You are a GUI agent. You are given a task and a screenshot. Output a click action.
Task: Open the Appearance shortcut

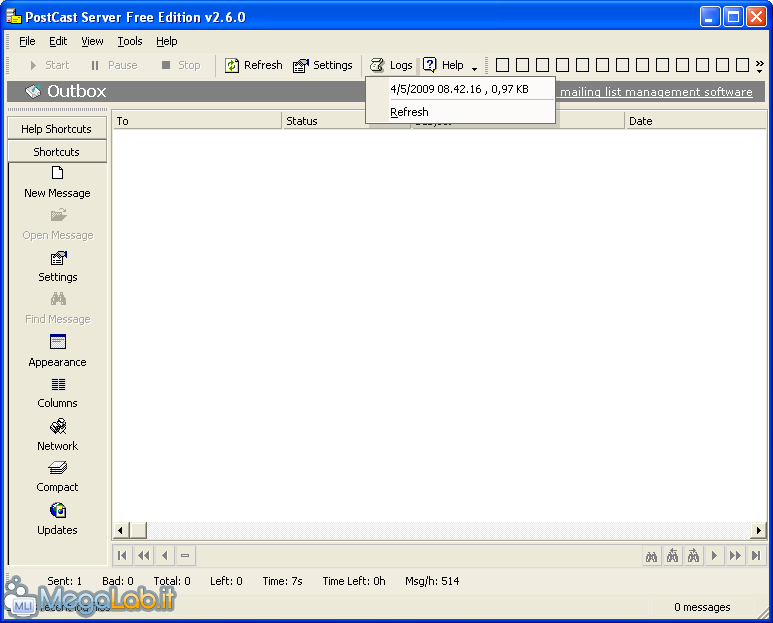click(57, 343)
